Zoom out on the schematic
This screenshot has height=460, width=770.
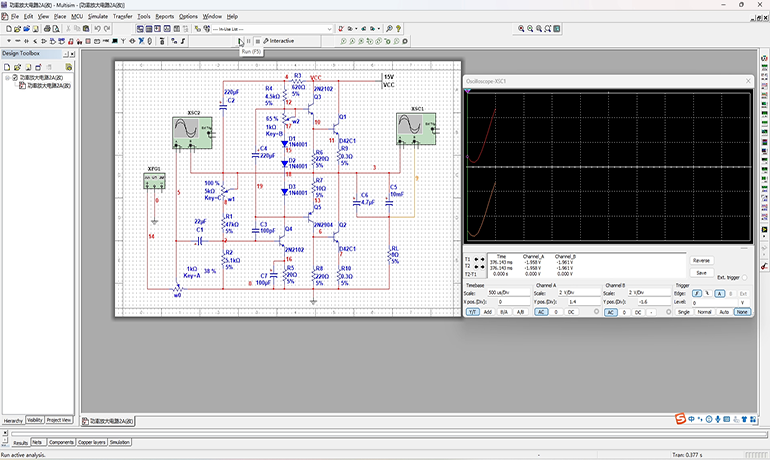pos(530,29)
